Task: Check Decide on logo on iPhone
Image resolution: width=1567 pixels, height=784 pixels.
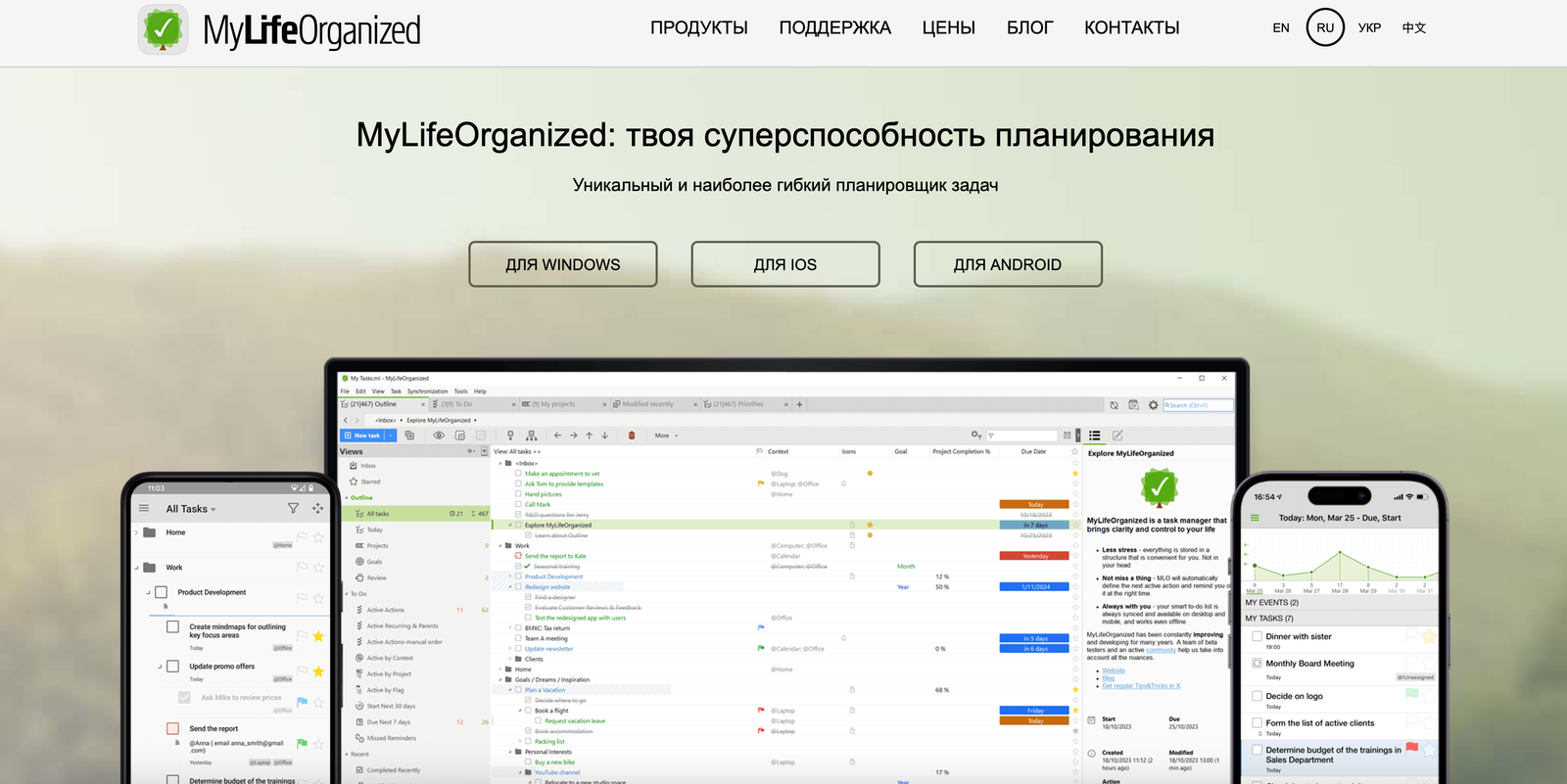Action: click(x=1257, y=696)
